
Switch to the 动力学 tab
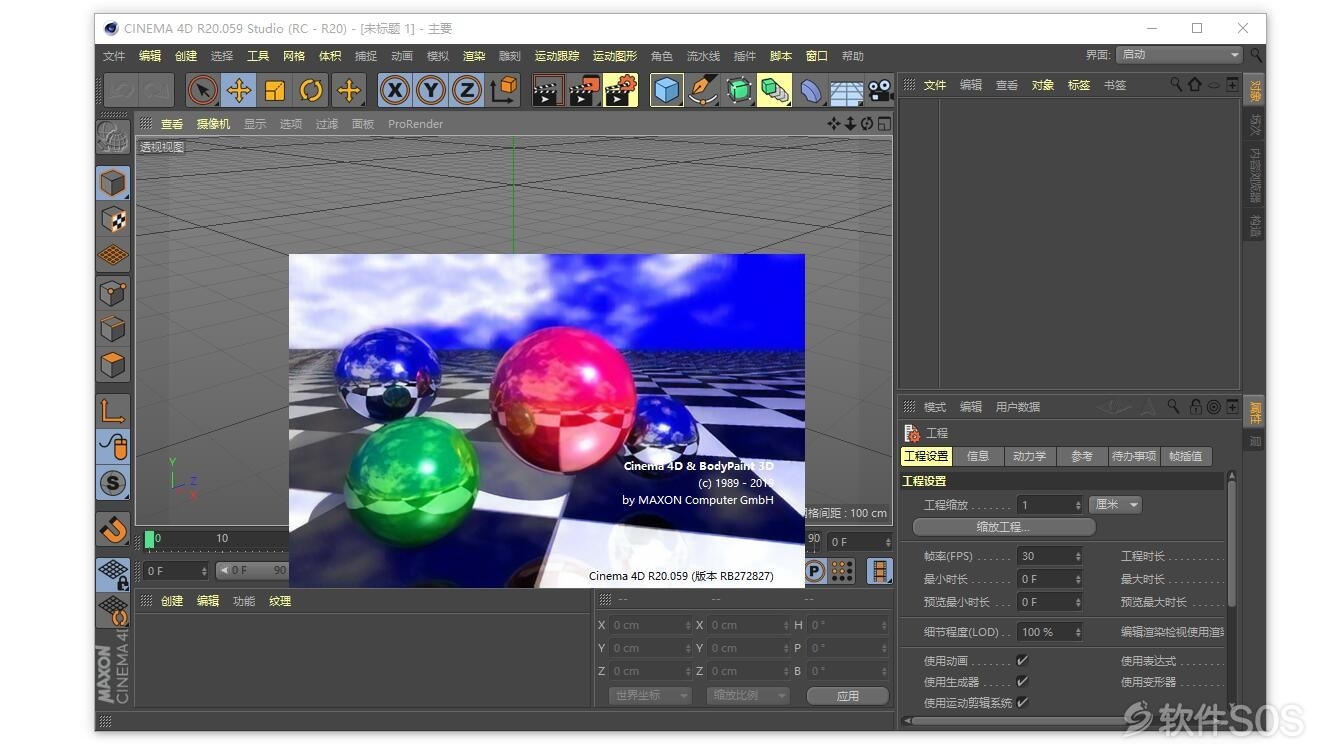[1029, 456]
